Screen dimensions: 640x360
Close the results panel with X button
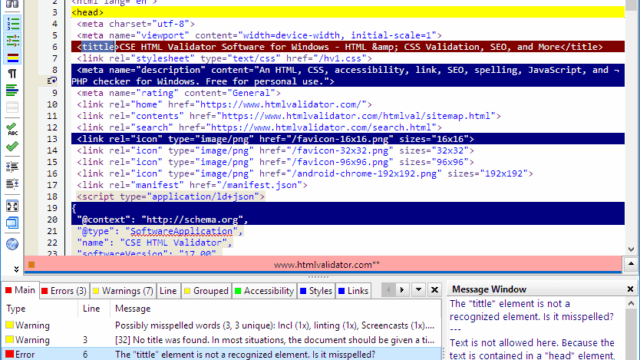tap(434, 290)
